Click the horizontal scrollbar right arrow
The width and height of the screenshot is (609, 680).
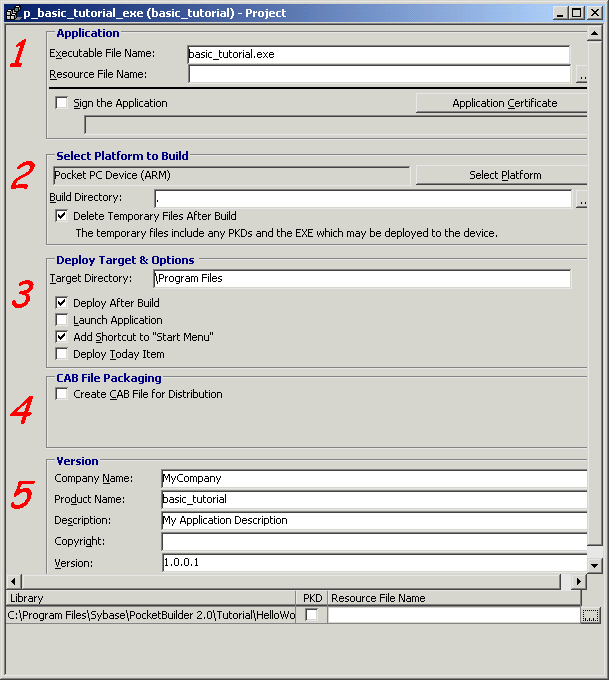coord(578,581)
